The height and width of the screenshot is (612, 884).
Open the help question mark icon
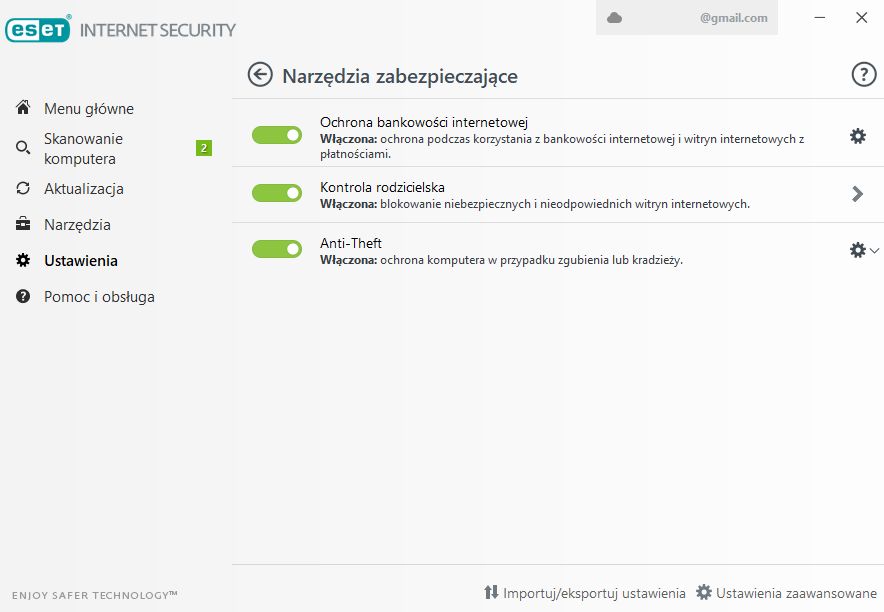point(862,74)
